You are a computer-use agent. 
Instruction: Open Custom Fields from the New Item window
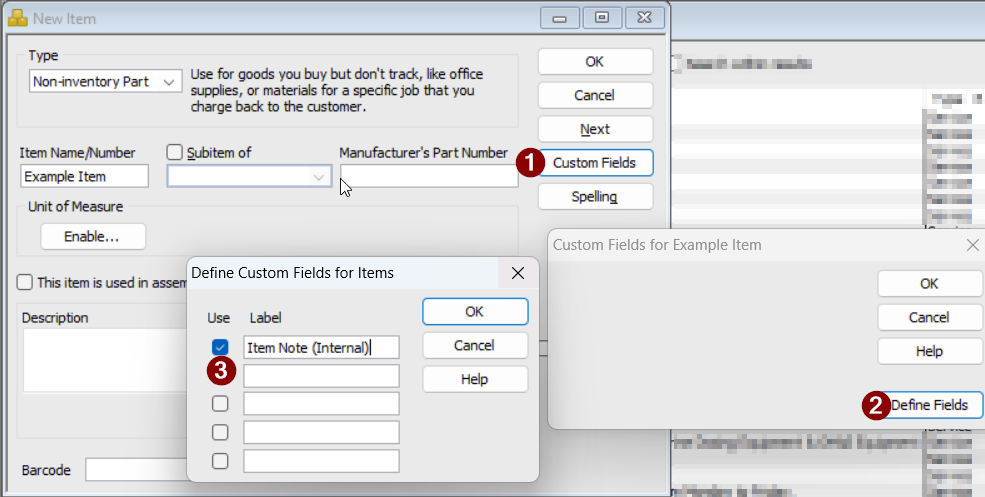click(x=595, y=163)
